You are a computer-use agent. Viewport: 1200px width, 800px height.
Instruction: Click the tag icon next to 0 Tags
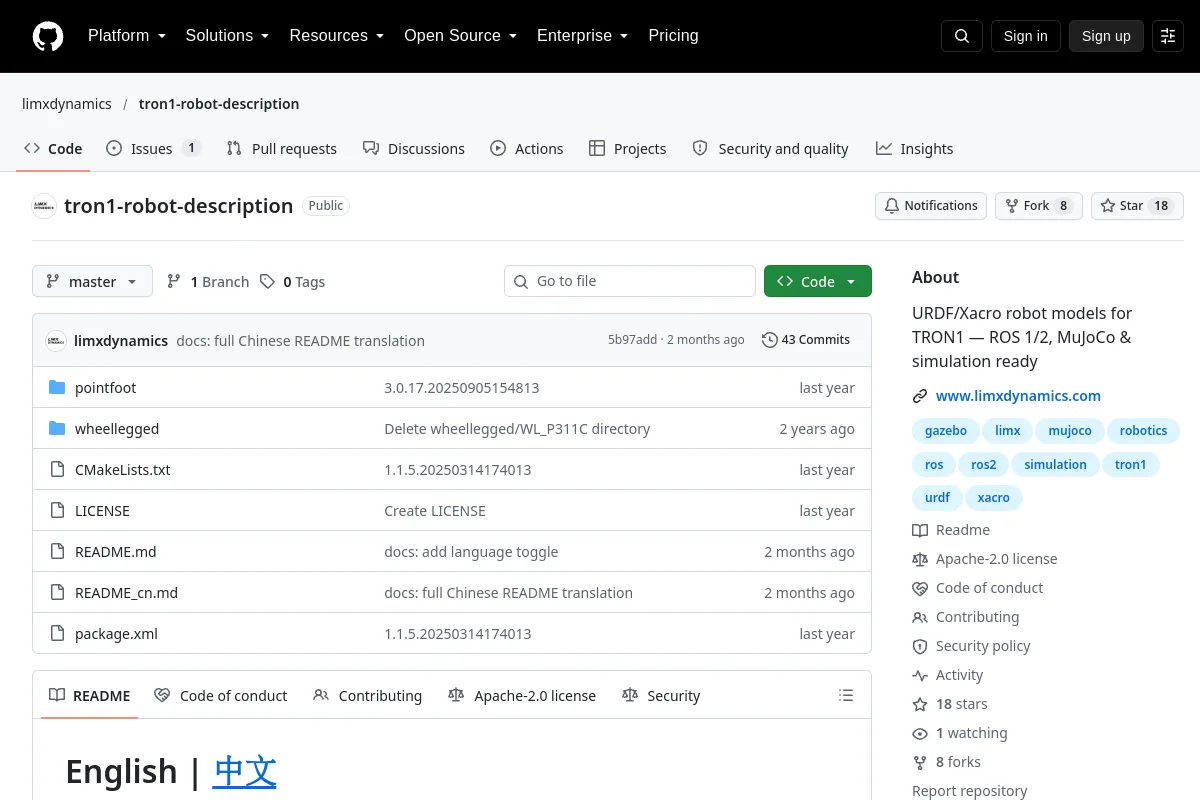[x=267, y=282]
